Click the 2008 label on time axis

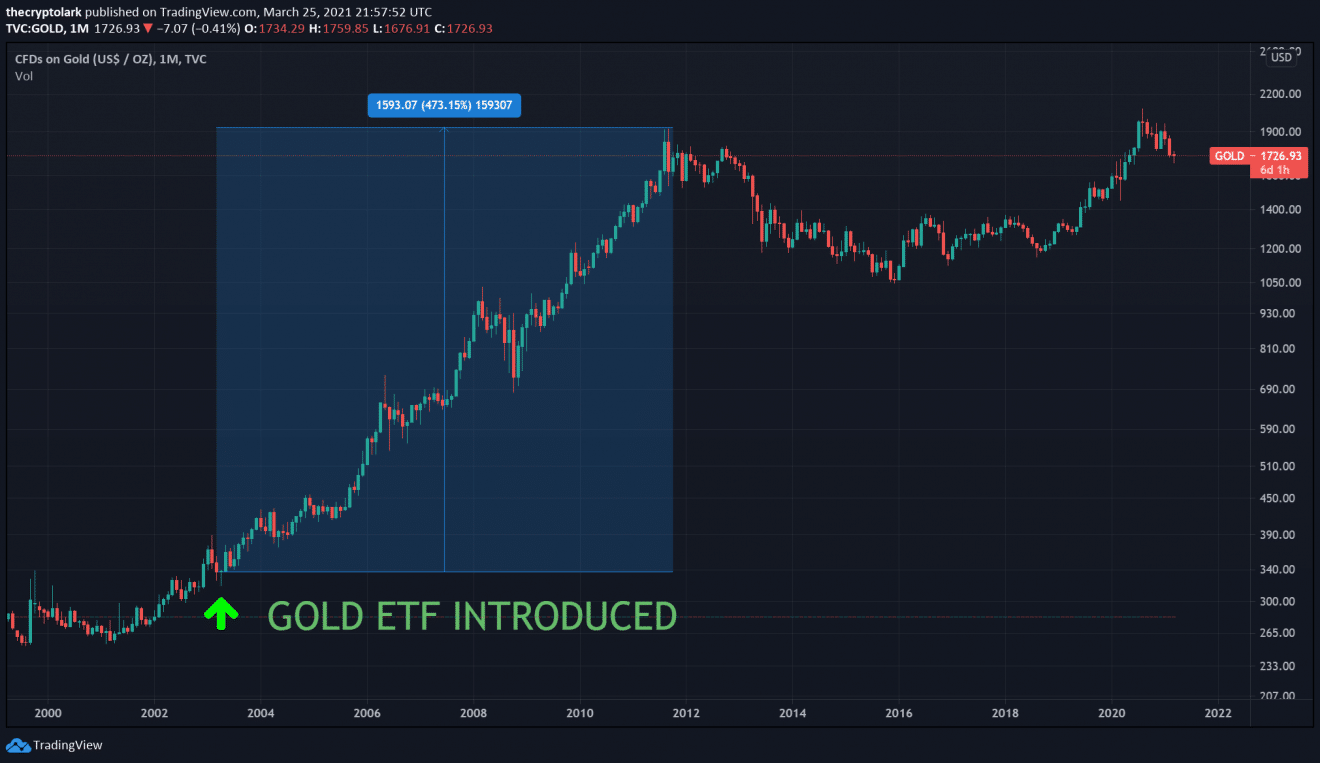tap(473, 713)
